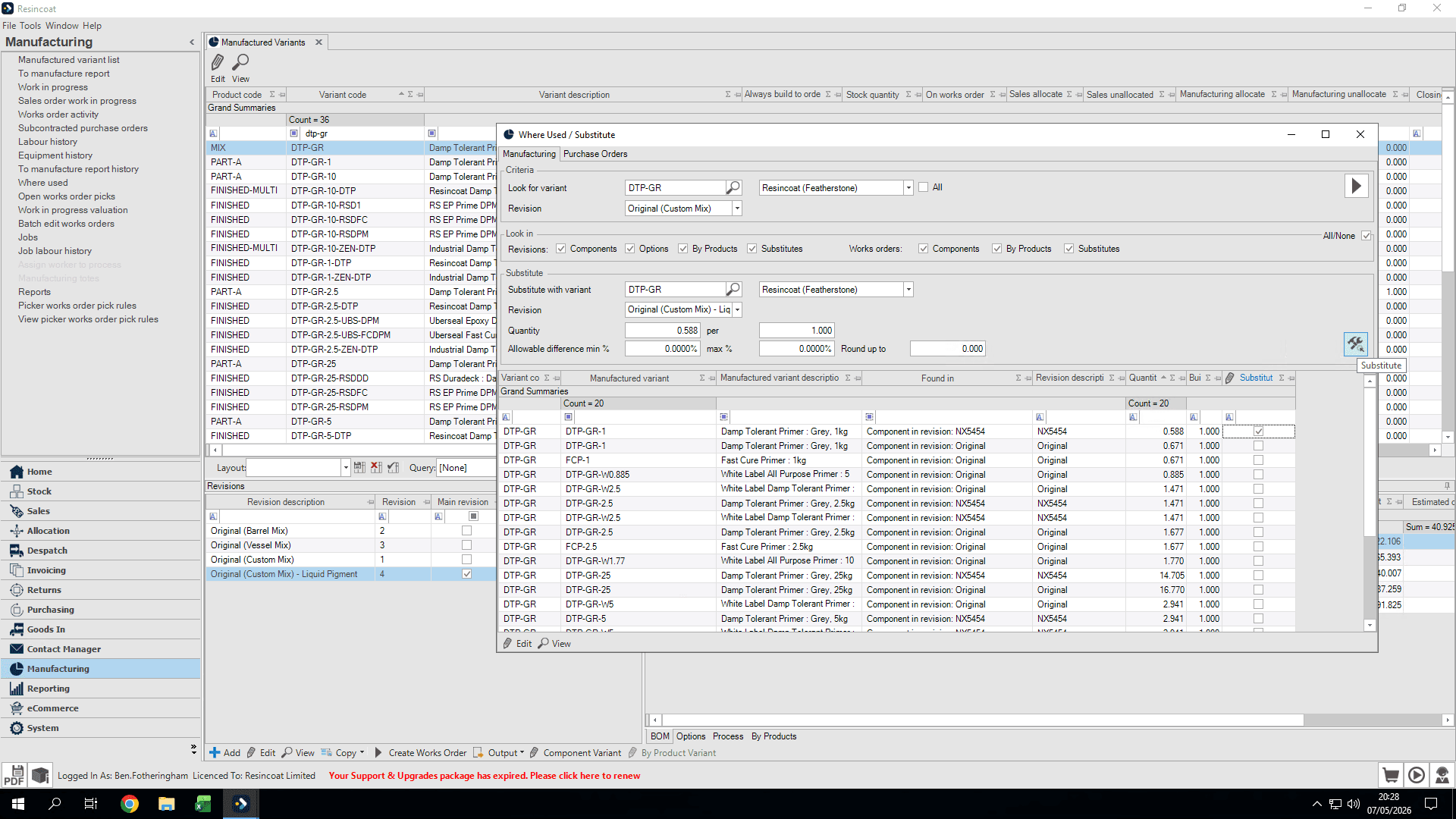Open the Tools menu

coord(30,26)
